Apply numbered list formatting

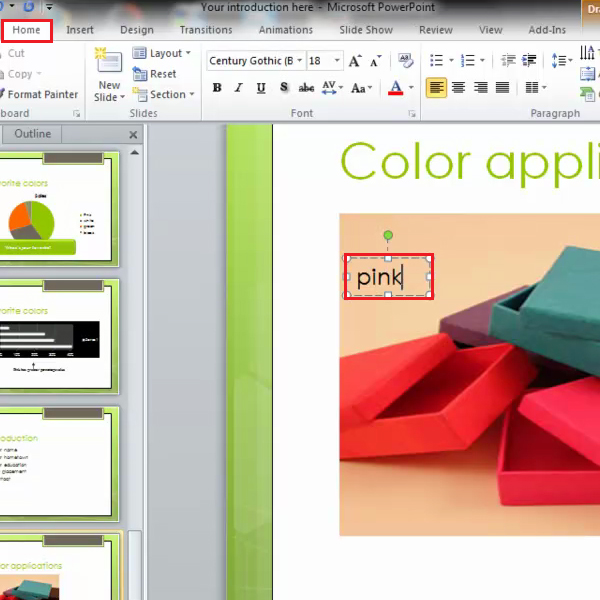point(468,60)
